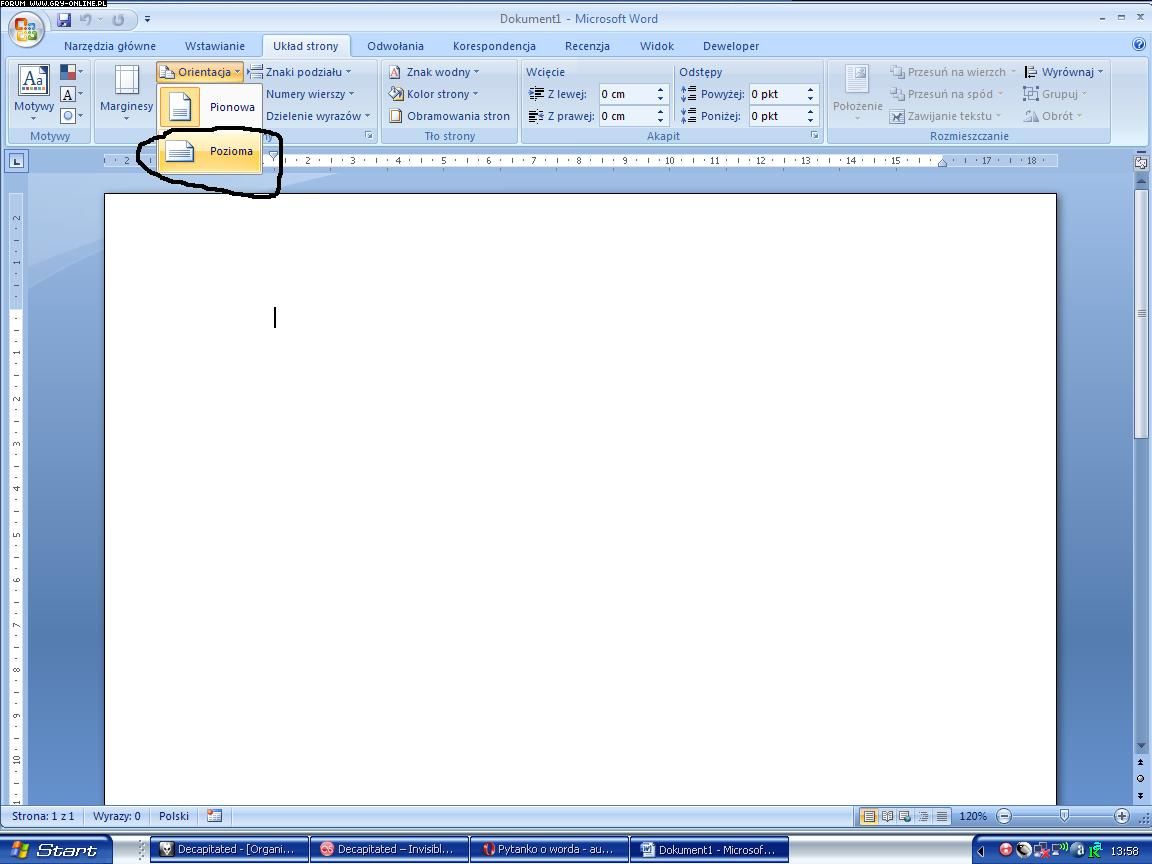Toggle ruler visibility button

pos(1141,163)
